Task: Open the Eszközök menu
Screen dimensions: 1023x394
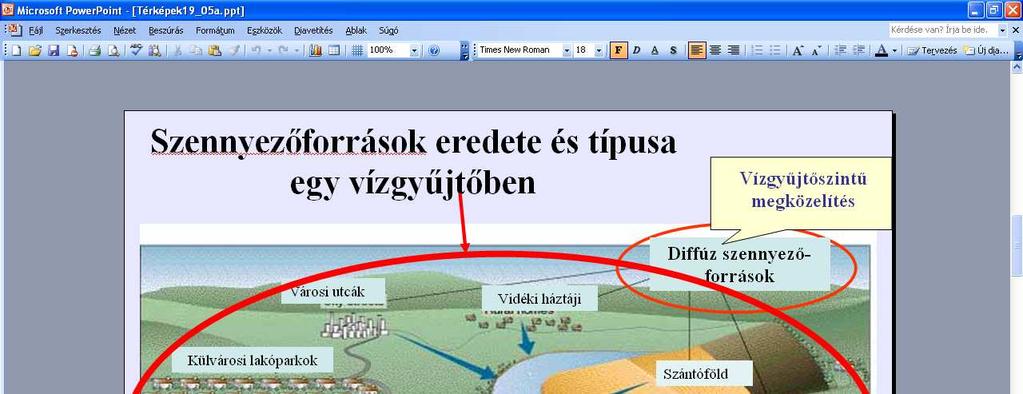Action: [264, 30]
